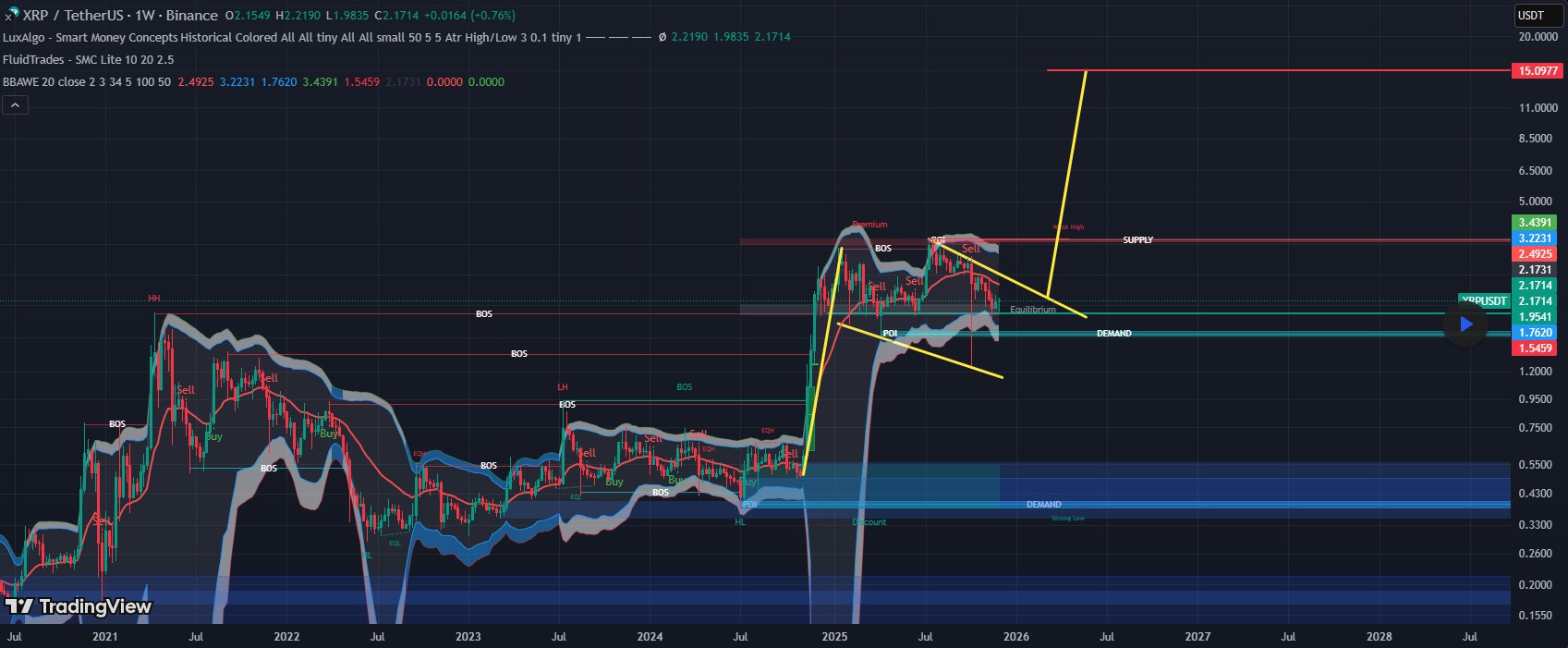Click the 1.9541 axis price label
1568x648 pixels.
coord(1535,317)
